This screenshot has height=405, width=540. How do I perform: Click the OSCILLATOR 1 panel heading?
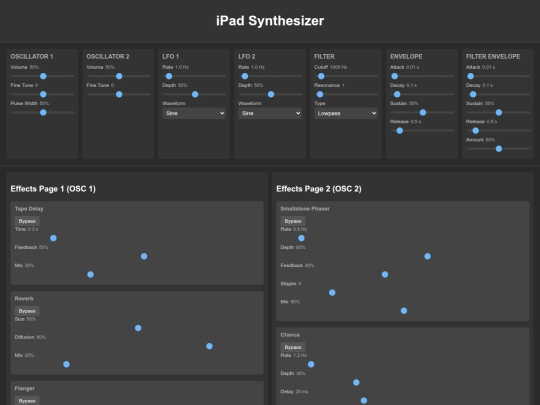[32, 56]
